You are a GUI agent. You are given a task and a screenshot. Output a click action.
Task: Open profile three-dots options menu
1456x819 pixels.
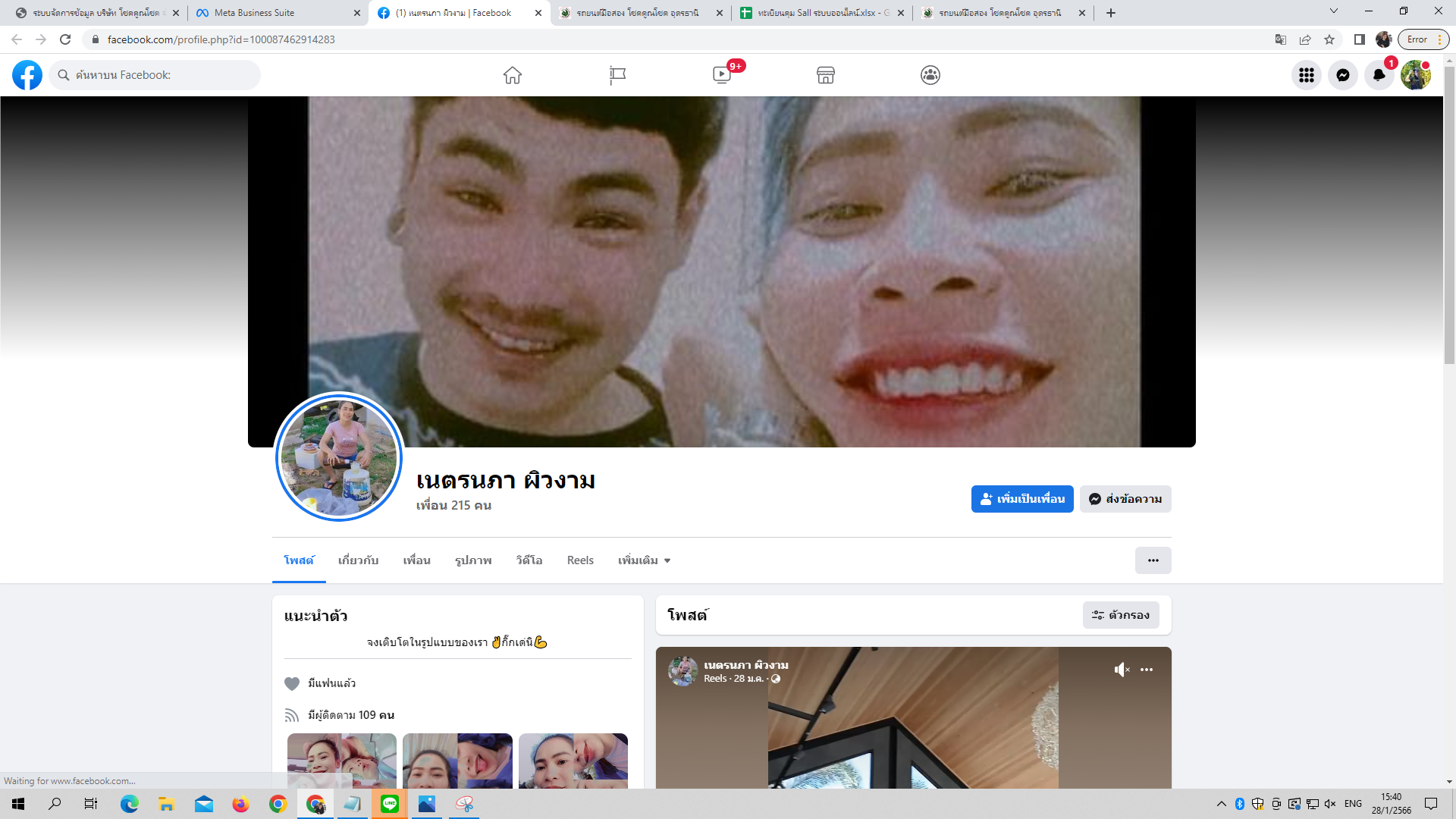[1153, 560]
